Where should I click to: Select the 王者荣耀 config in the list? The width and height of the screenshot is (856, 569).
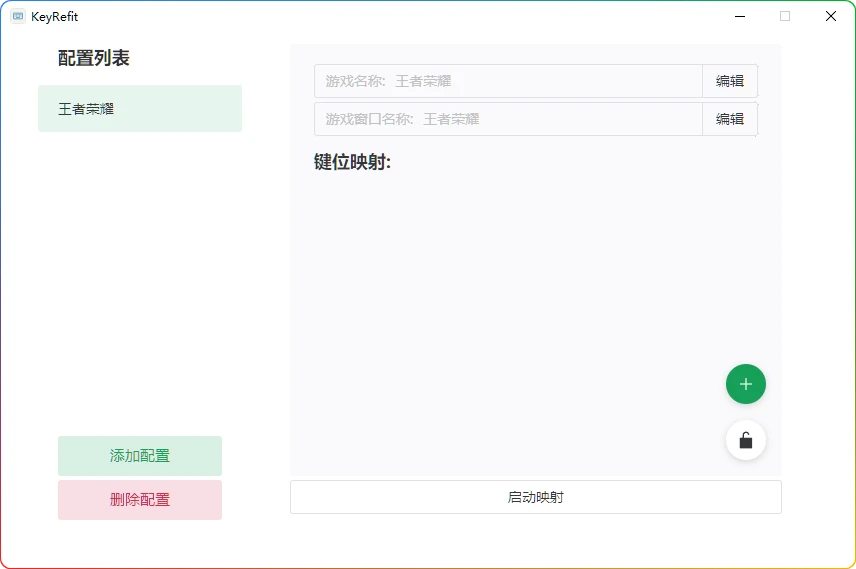point(140,109)
